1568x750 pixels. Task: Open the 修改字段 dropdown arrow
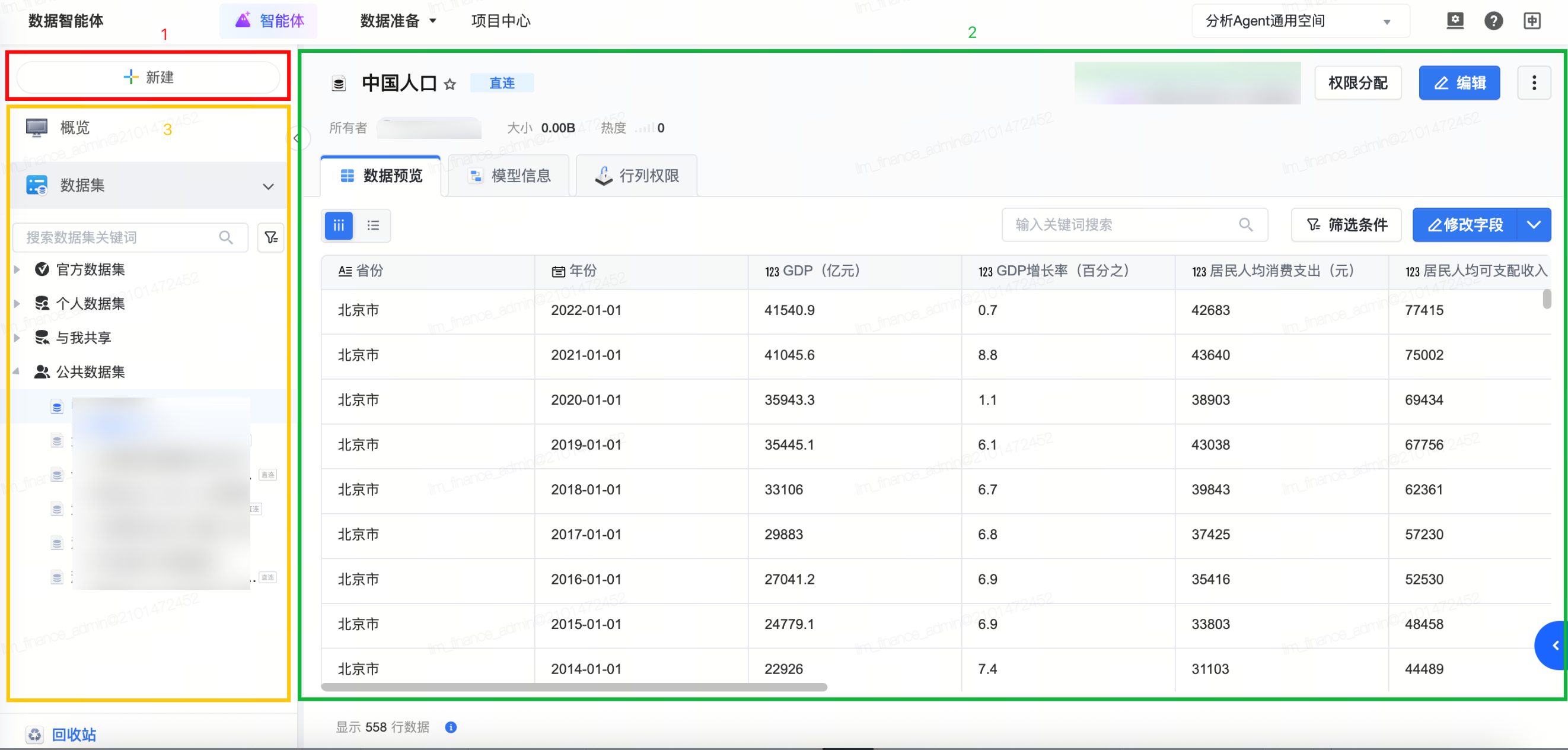click(x=1533, y=225)
